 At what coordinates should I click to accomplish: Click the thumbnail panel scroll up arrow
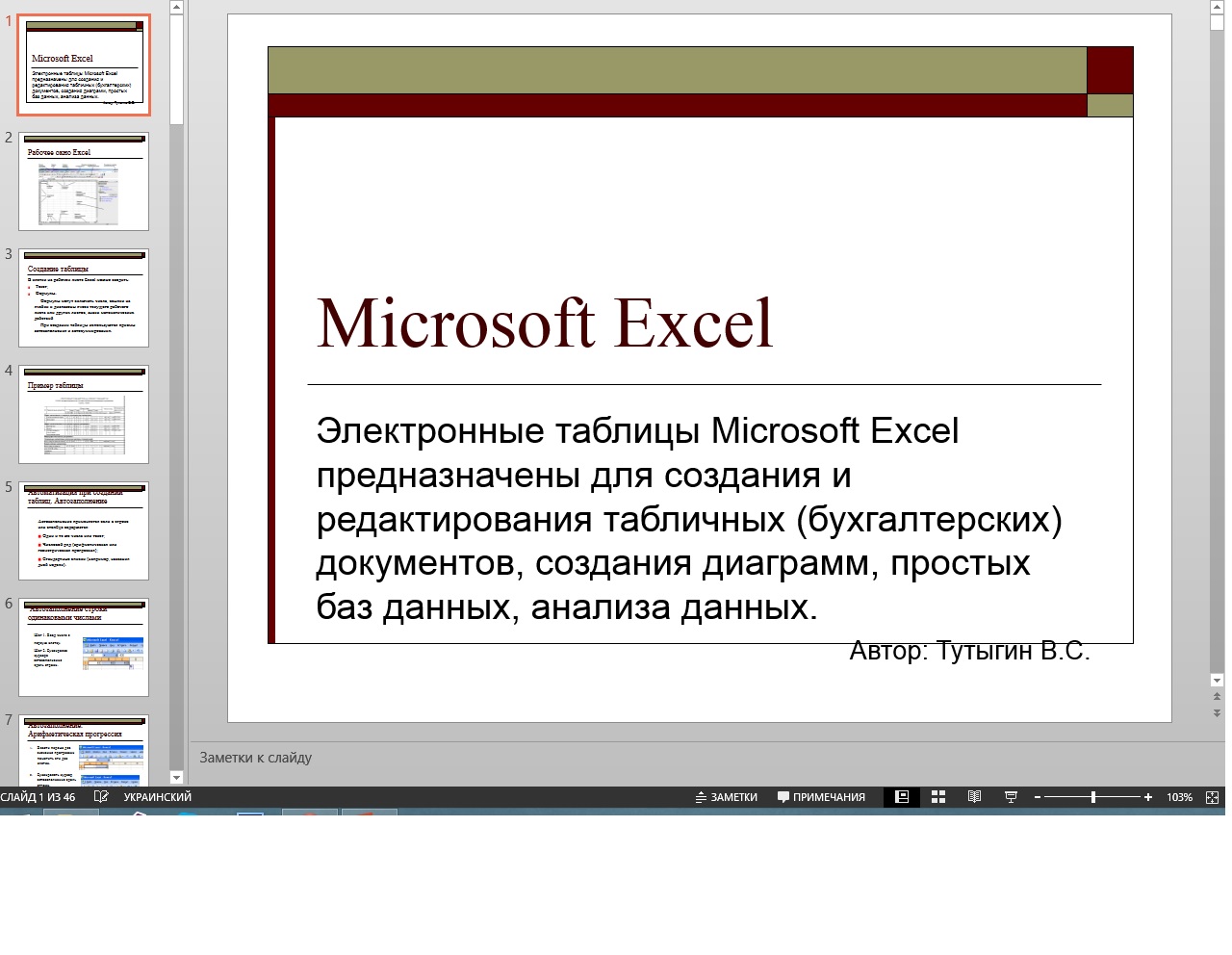176,7
